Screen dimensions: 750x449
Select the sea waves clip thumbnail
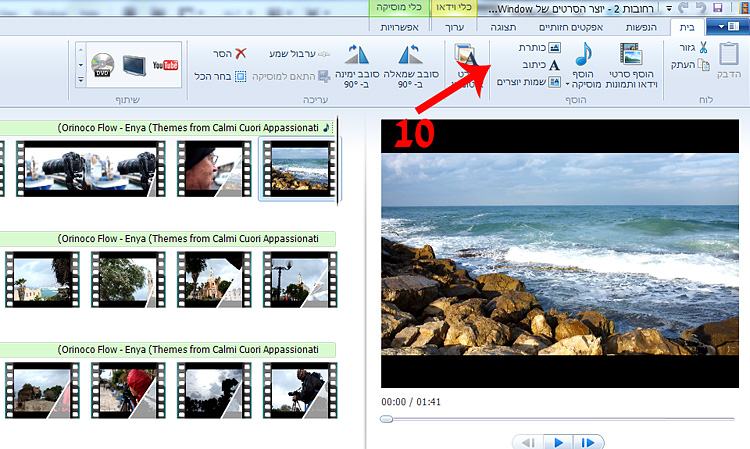(x=296, y=168)
